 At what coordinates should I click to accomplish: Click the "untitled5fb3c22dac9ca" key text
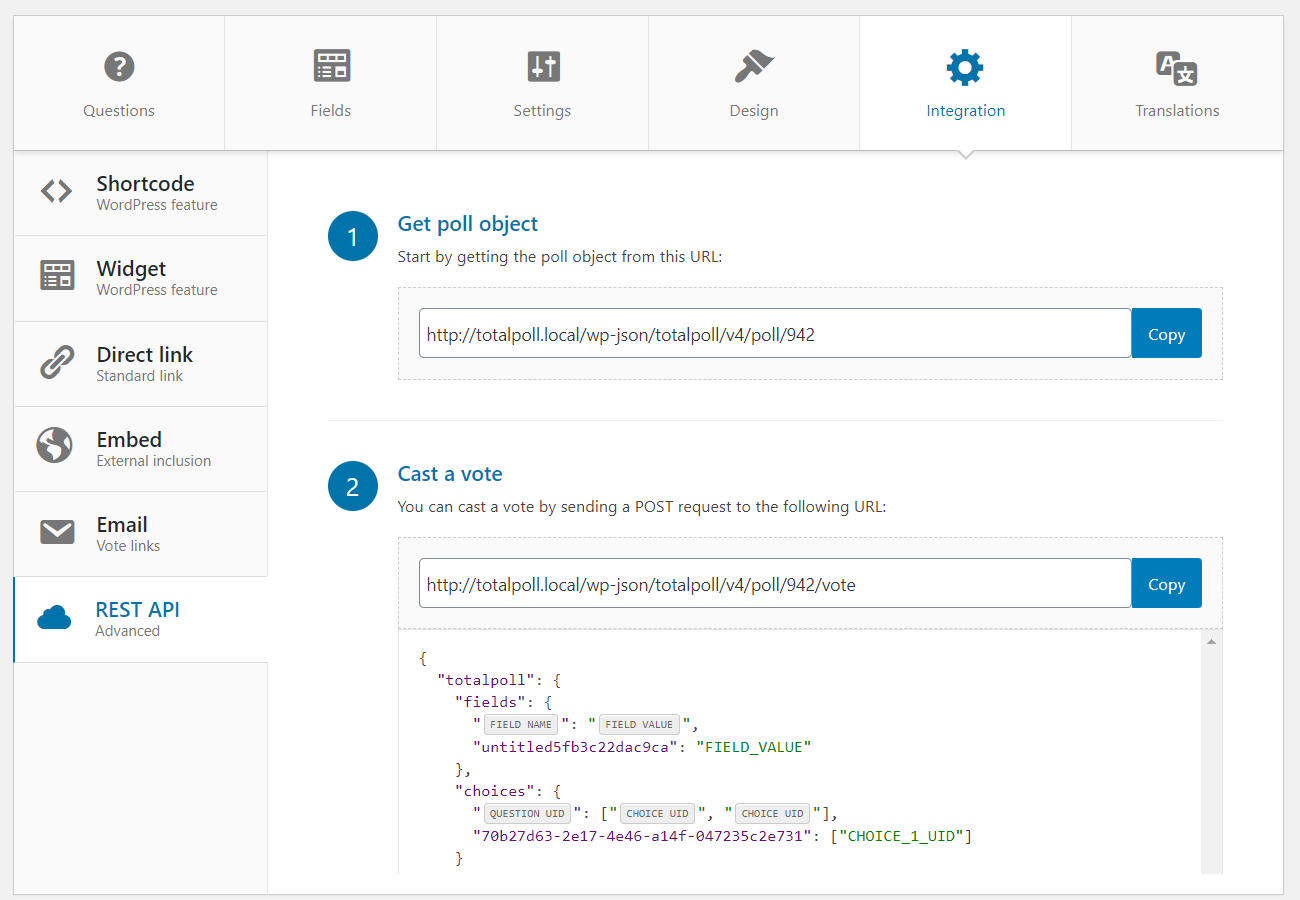click(575, 747)
